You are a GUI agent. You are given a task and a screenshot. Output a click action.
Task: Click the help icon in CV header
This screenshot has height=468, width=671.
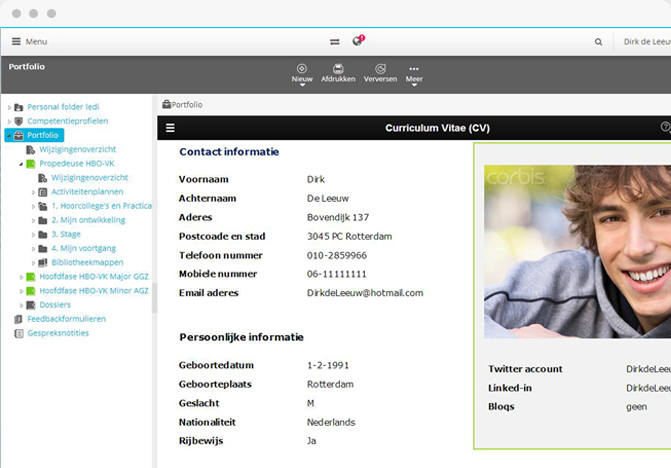pos(665,127)
